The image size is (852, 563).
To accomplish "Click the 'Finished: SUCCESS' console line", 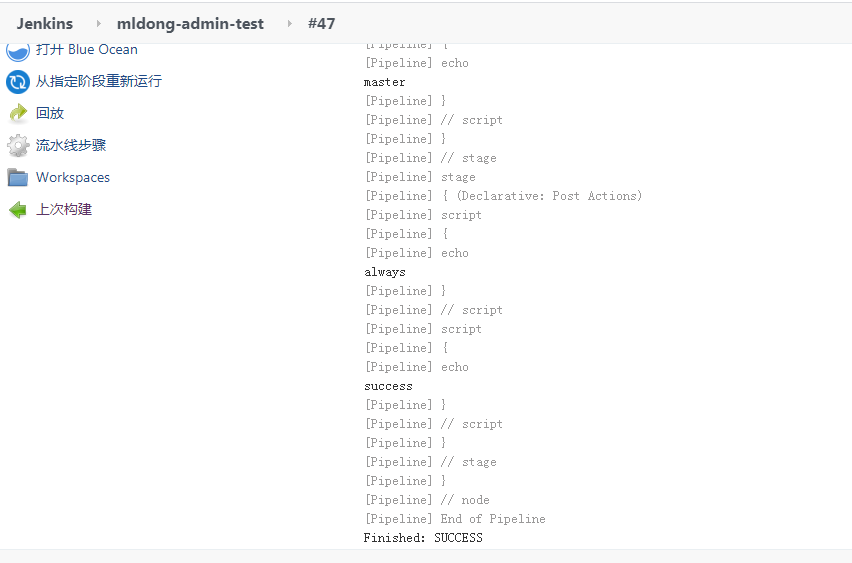I will coord(423,538).
